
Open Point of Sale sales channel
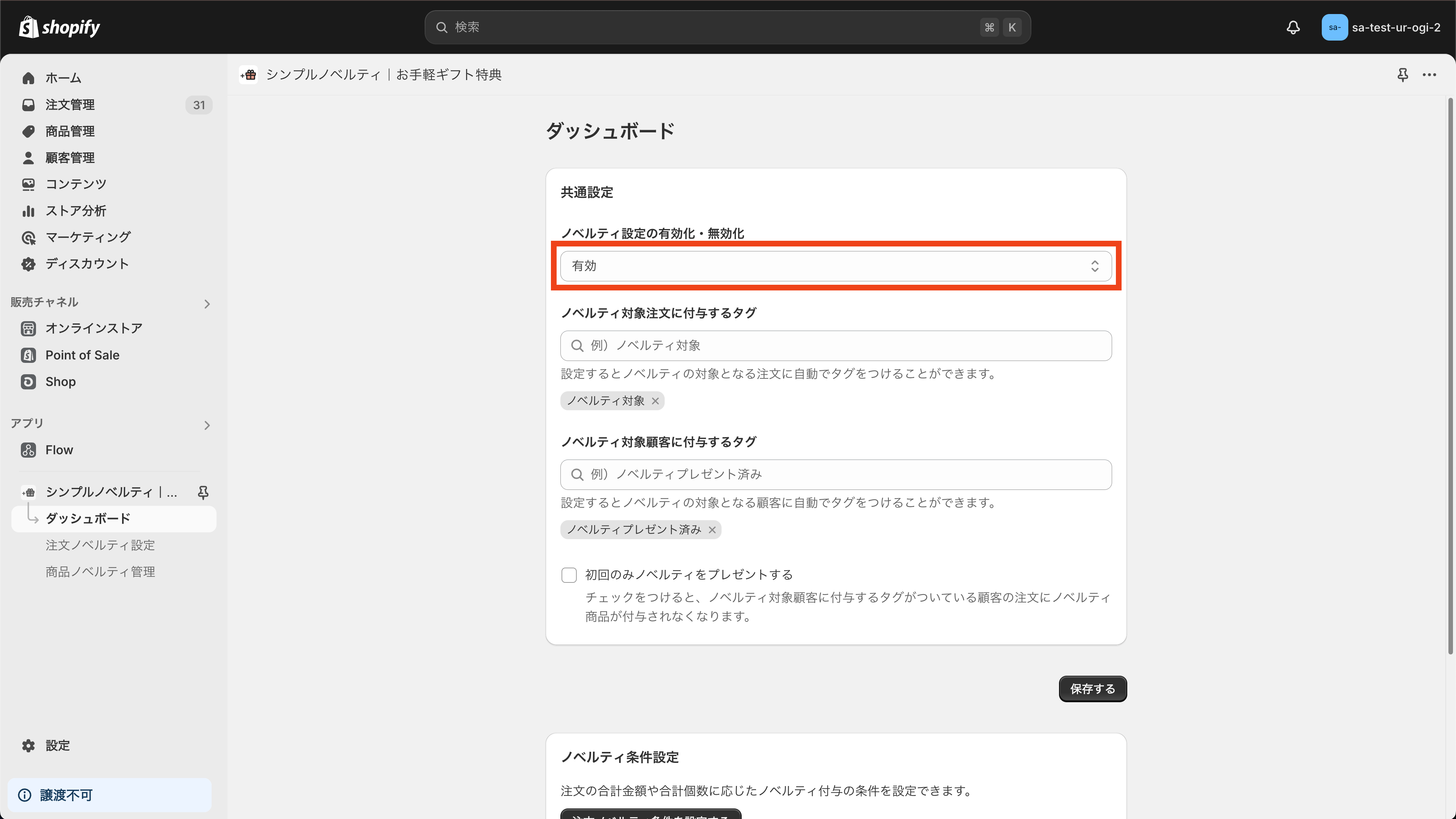tap(83, 355)
